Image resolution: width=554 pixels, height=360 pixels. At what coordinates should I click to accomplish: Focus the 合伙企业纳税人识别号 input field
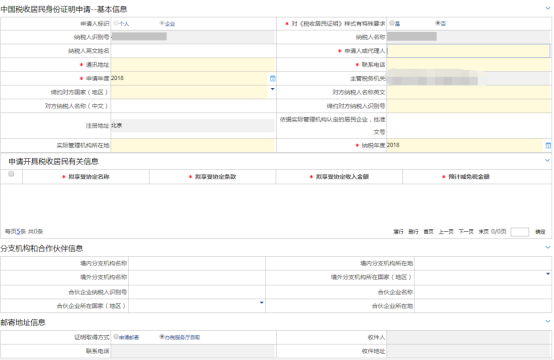[x=197, y=292]
